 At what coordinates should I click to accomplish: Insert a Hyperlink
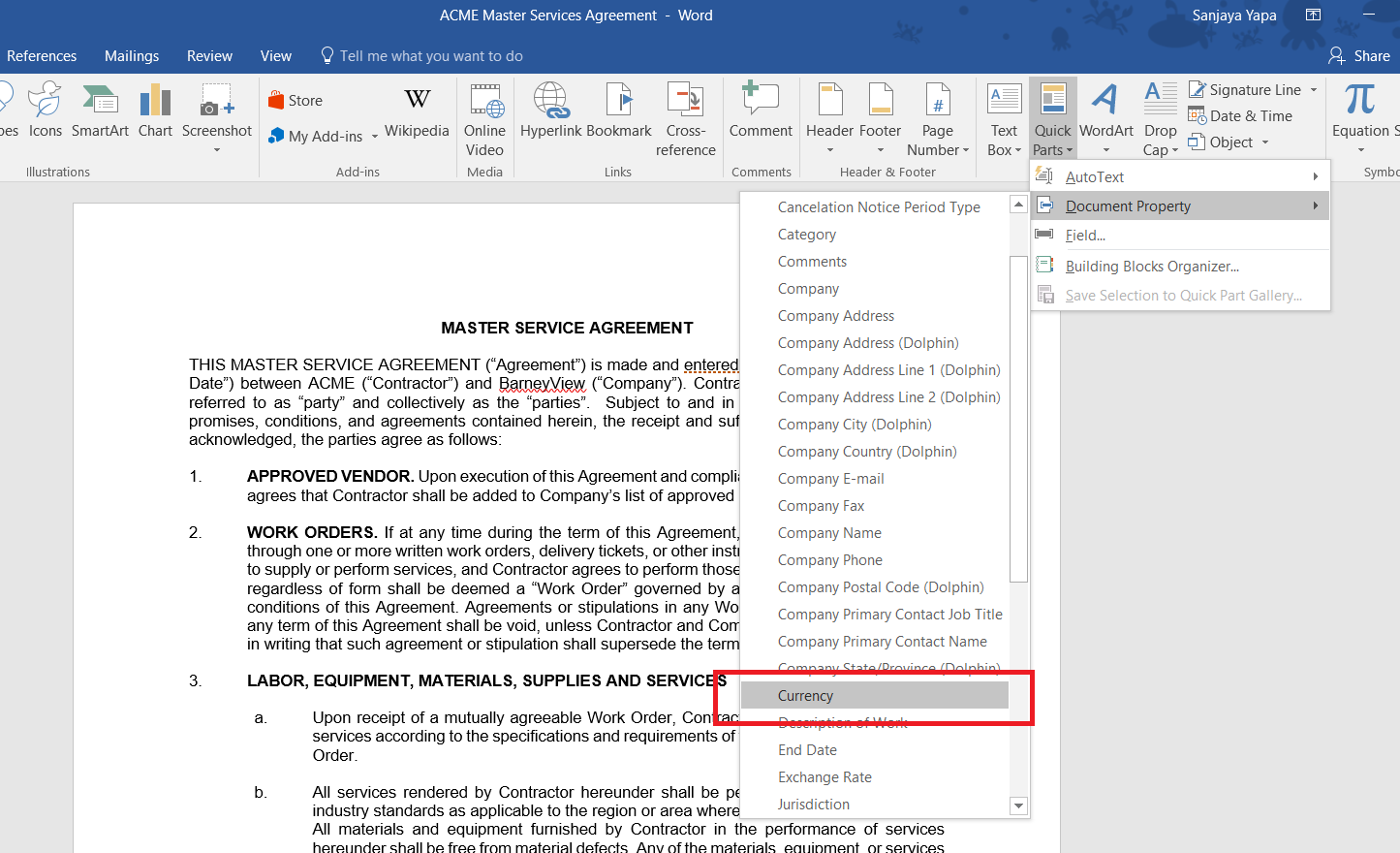click(550, 111)
